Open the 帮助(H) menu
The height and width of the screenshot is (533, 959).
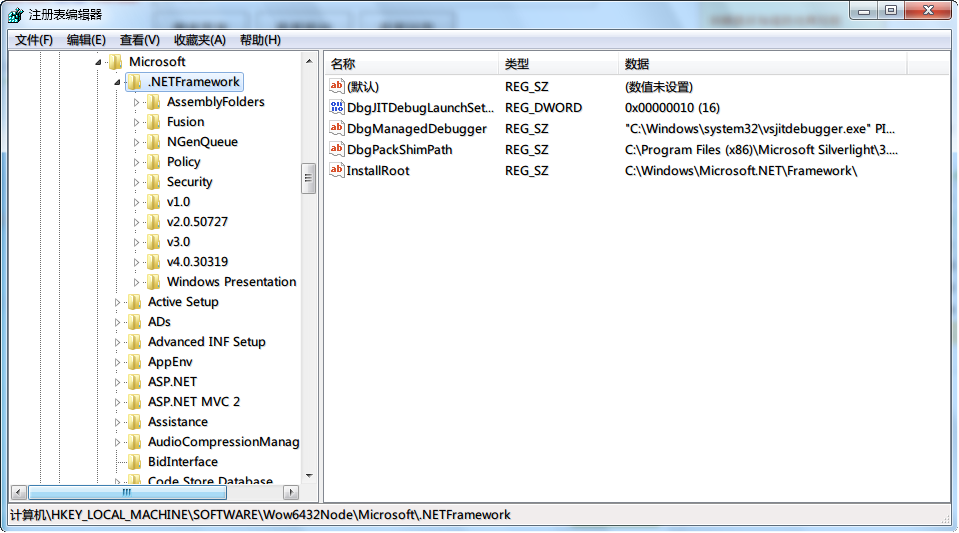tap(260, 40)
